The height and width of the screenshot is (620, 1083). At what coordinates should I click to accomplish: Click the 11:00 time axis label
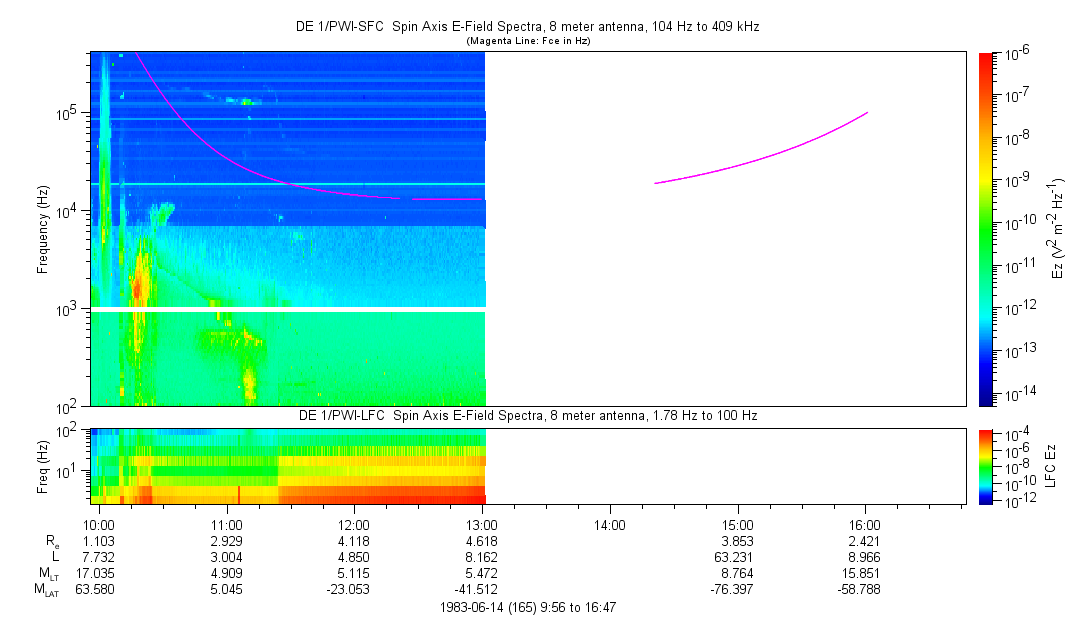(x=227, y=525)
